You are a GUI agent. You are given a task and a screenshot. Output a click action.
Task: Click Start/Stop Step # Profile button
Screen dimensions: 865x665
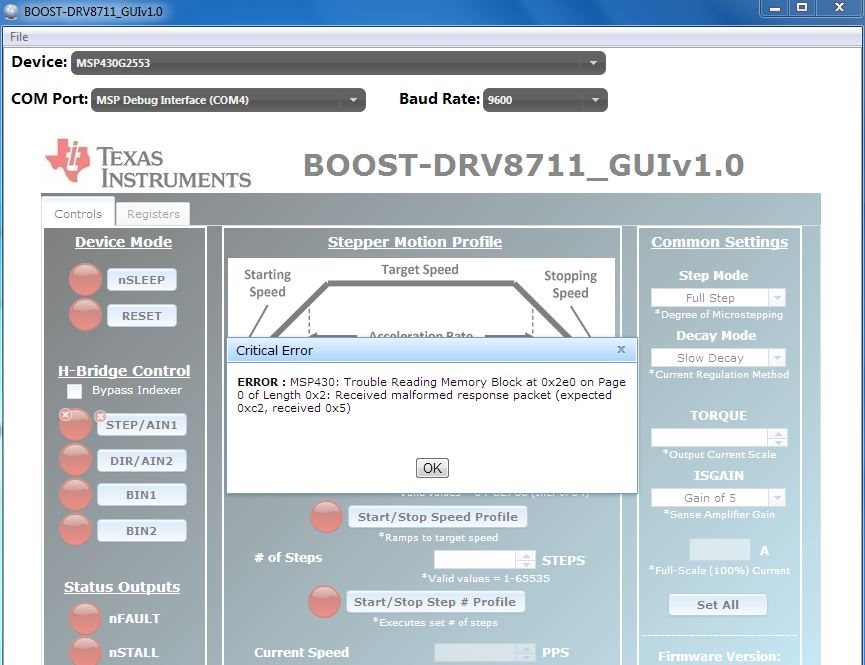[x=435, y=602]
